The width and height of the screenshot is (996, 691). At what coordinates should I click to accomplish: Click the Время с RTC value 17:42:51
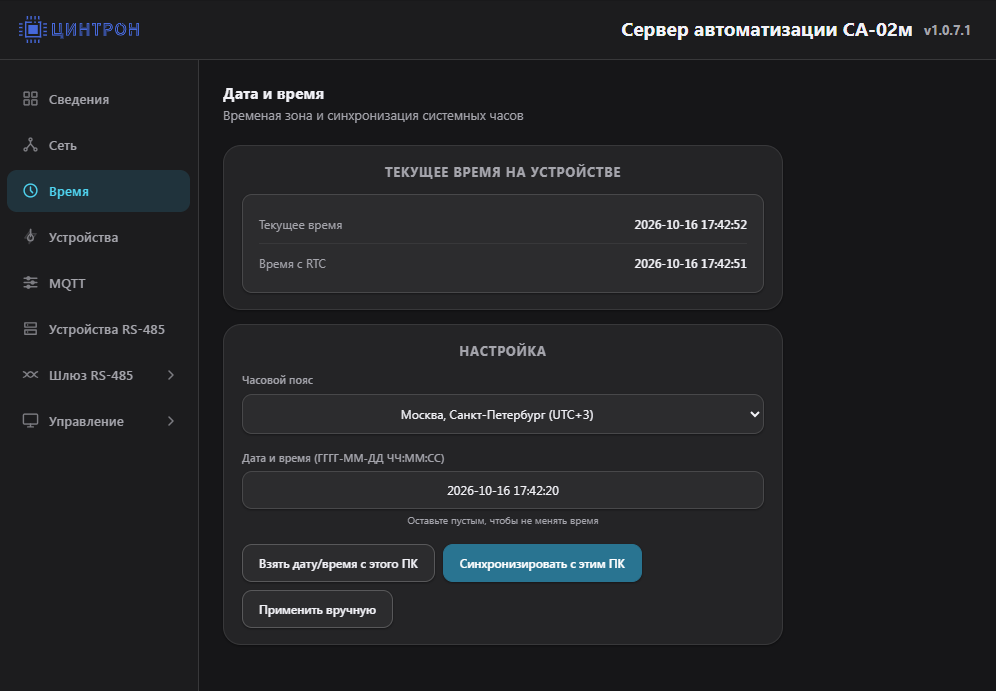[x=690, y=264]
